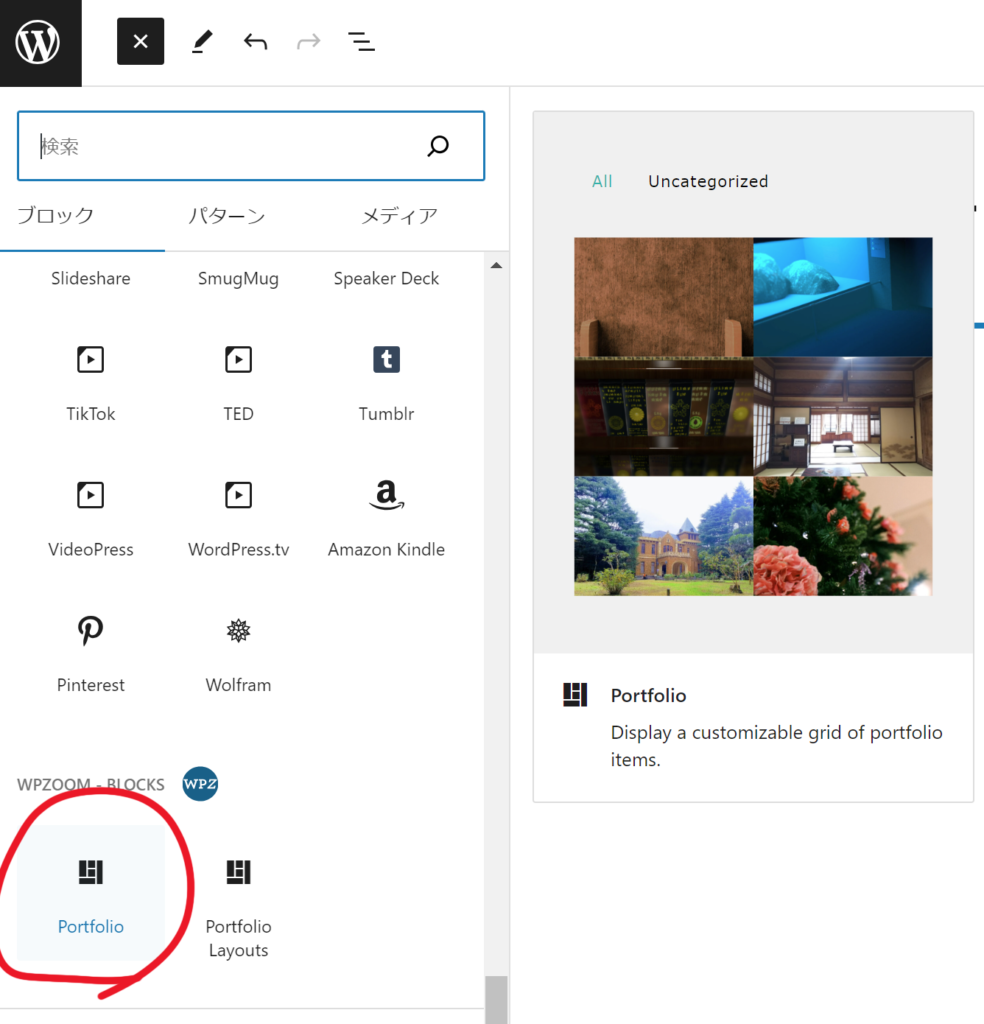This screenshot has height=1024, width=984.
Task: Close the block inserter panel
Action: point(140,42)
